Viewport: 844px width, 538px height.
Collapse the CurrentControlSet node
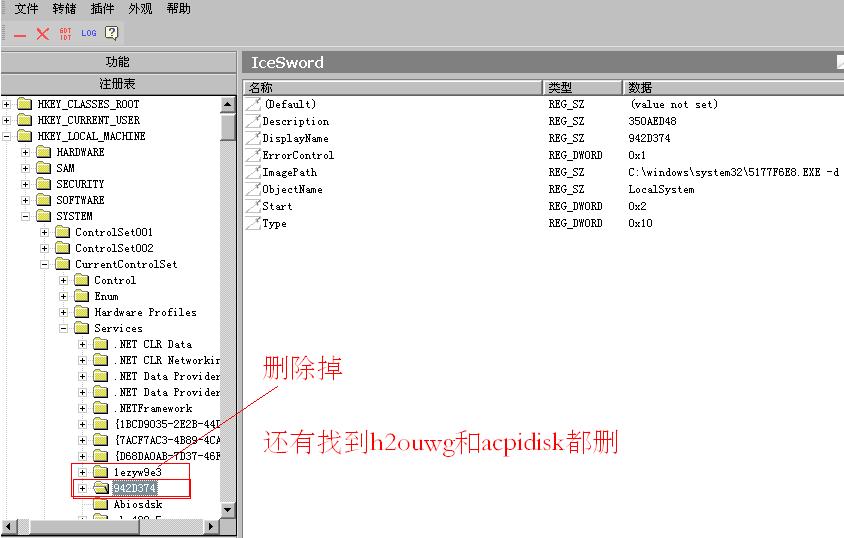point(45,264)
